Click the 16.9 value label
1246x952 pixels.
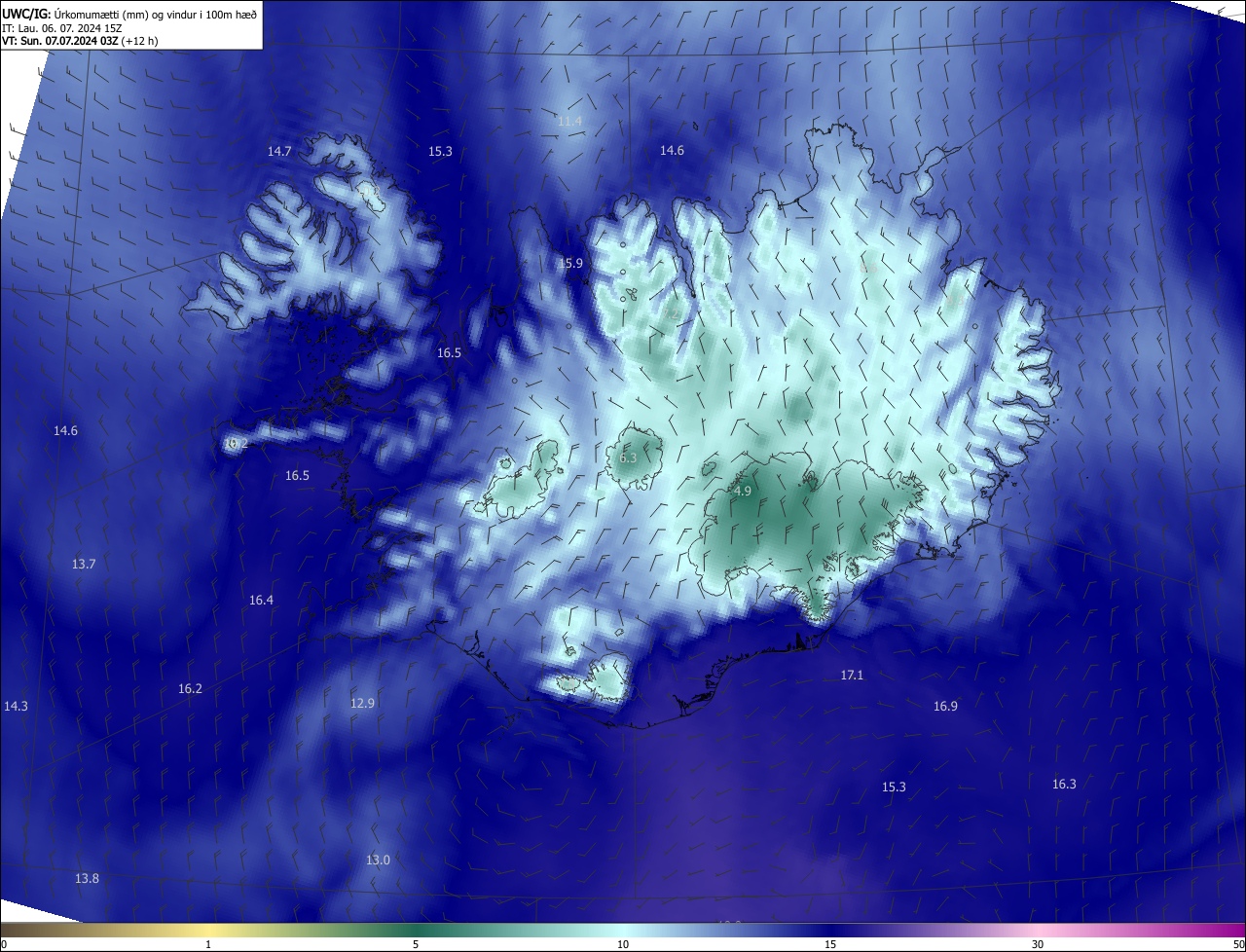click(x=945, y=706)
